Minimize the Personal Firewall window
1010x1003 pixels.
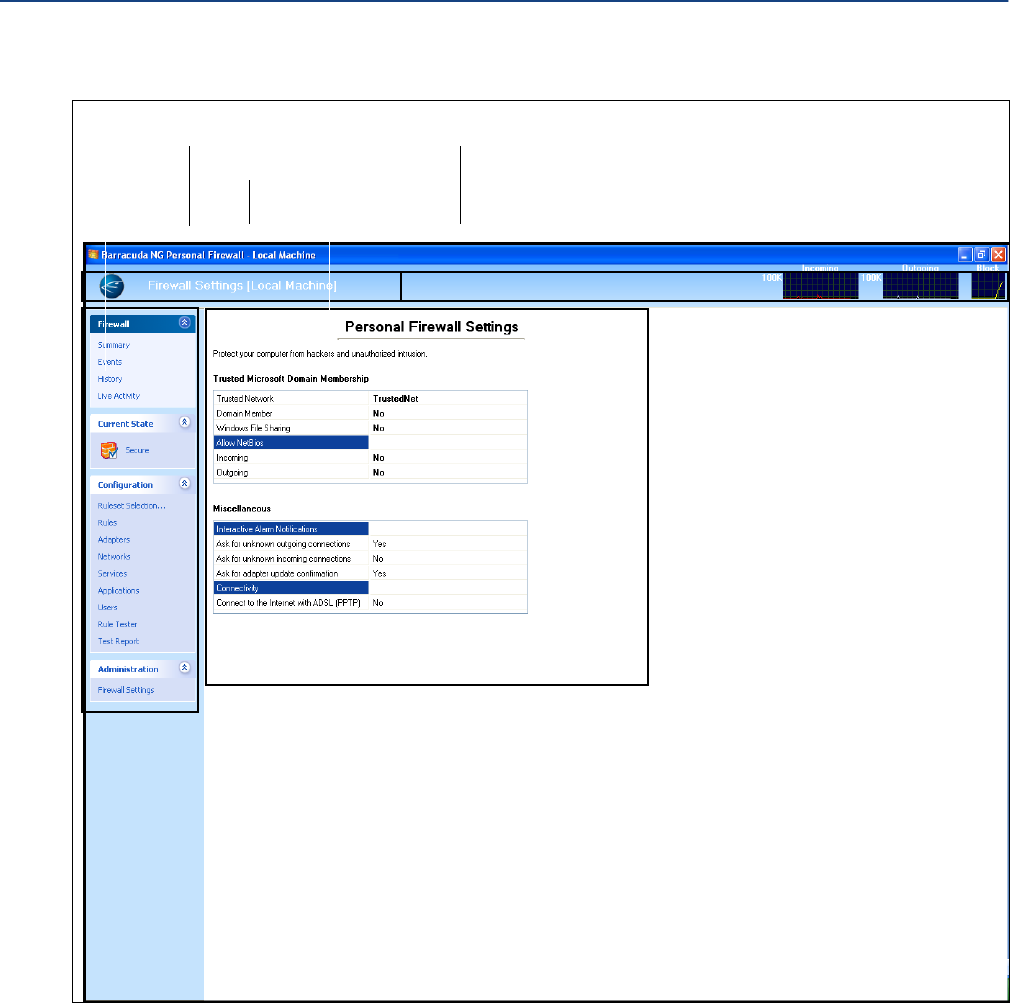click(964, 254)
